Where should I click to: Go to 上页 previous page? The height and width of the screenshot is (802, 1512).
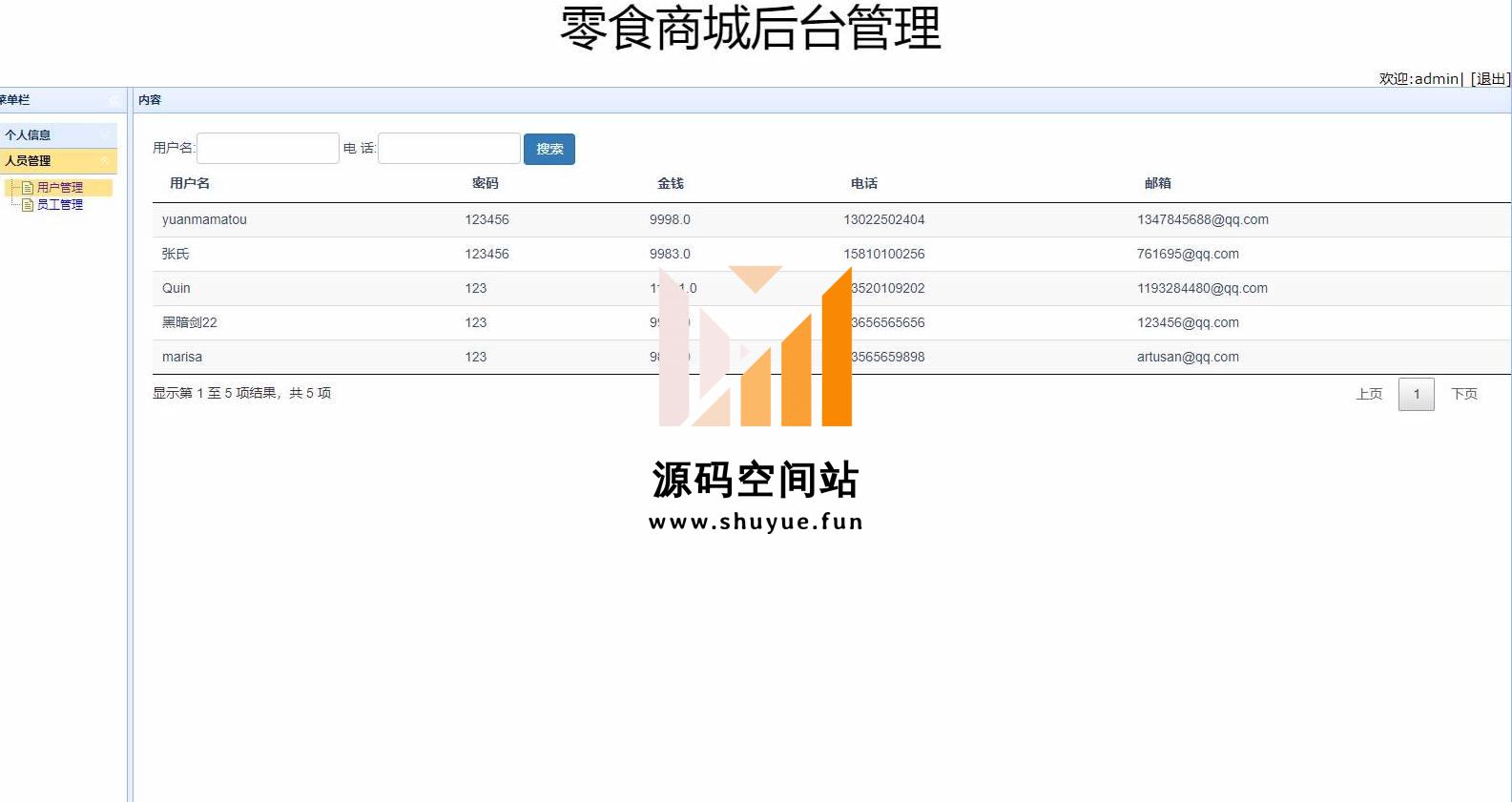click(x=1369, y=394)
